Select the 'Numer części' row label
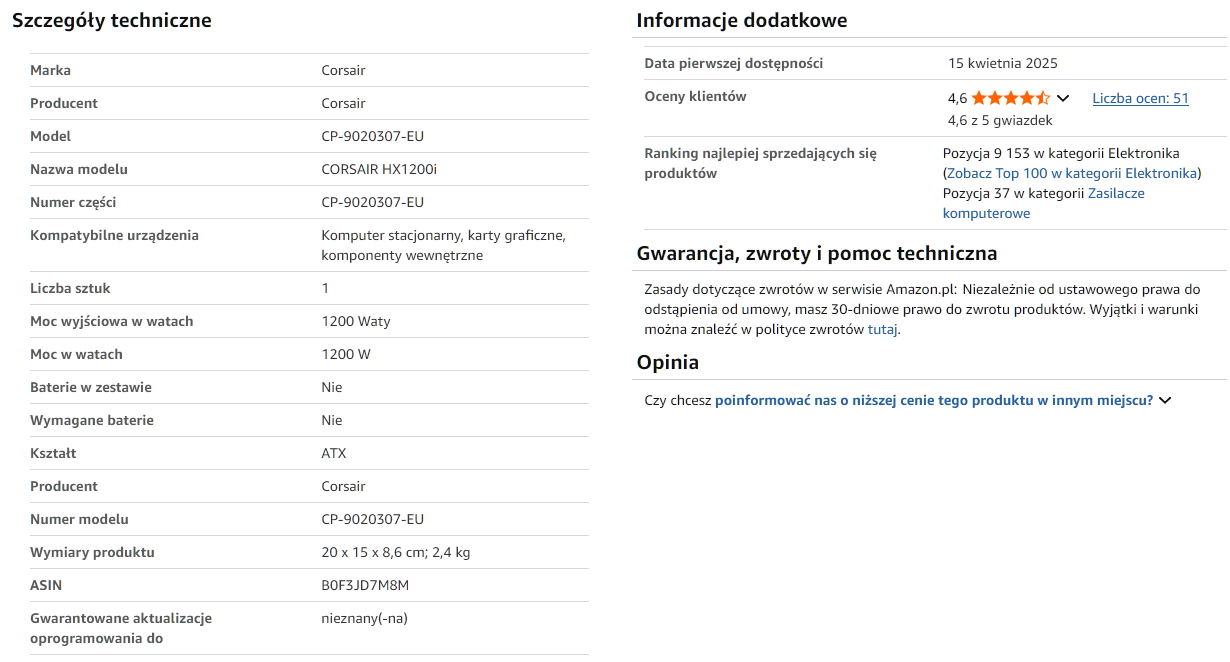Image resolution: width=1230 pixels, height=662 pixels. click(73, 202)
